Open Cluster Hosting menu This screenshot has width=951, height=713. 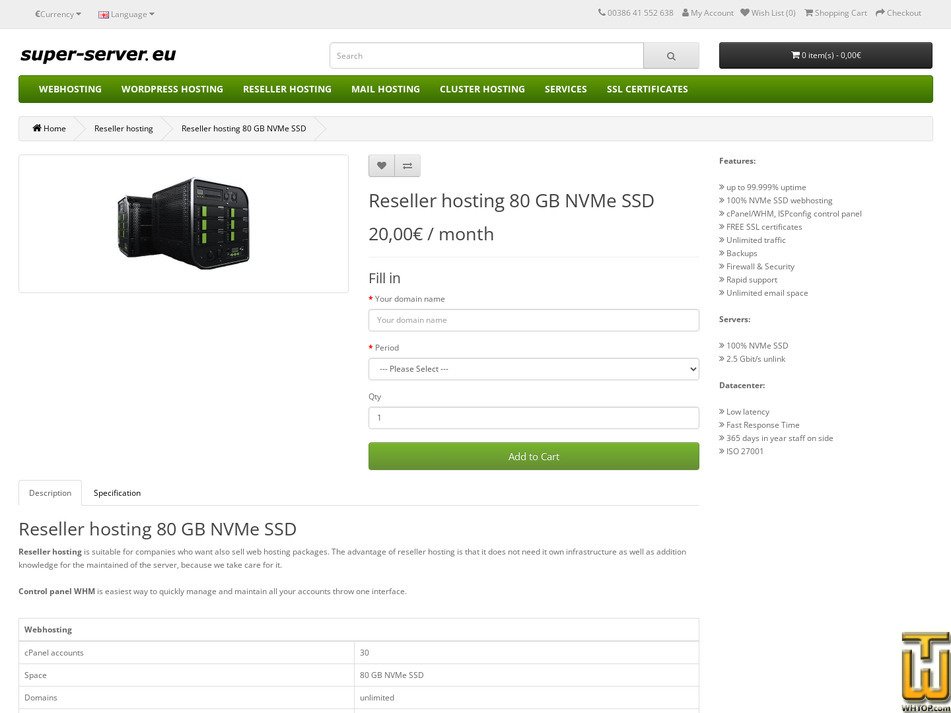482,89
